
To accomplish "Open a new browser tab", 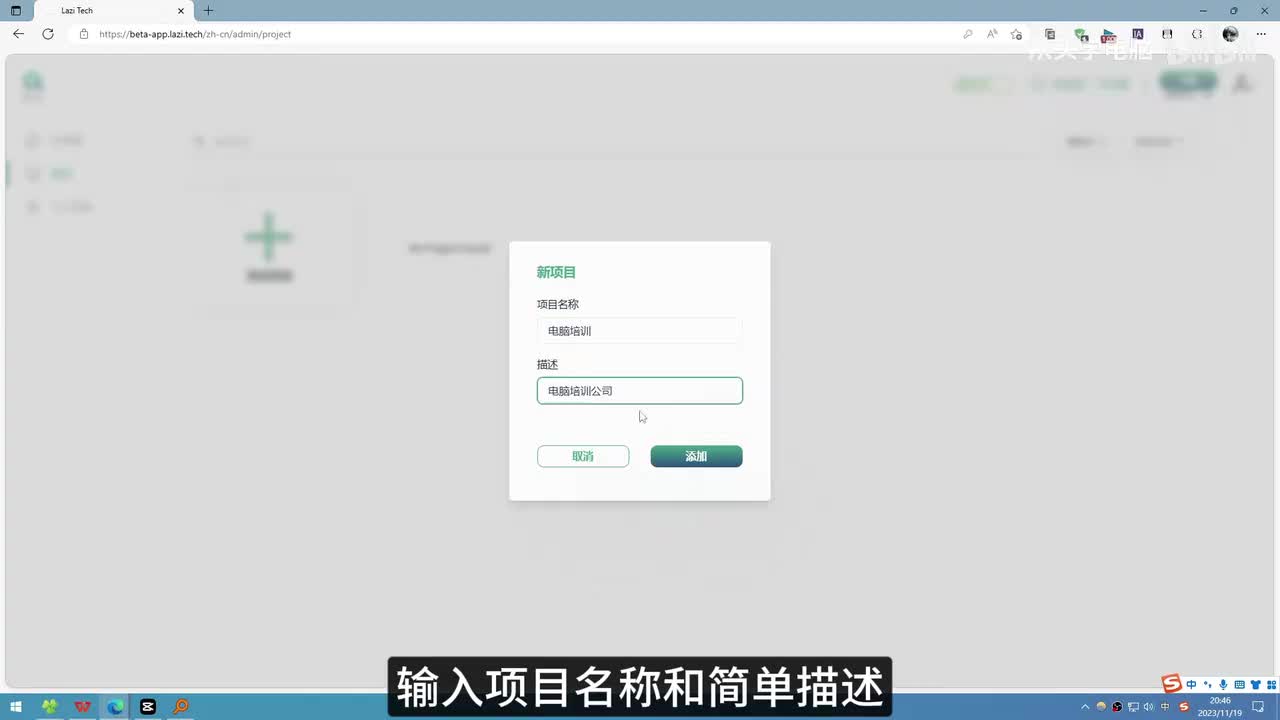I will click(x=208, y=11).
